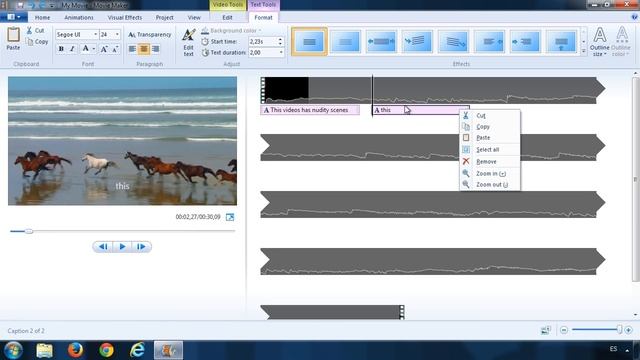
Task: Select the fourth text effect thumbnail
Action: point(417,41)
